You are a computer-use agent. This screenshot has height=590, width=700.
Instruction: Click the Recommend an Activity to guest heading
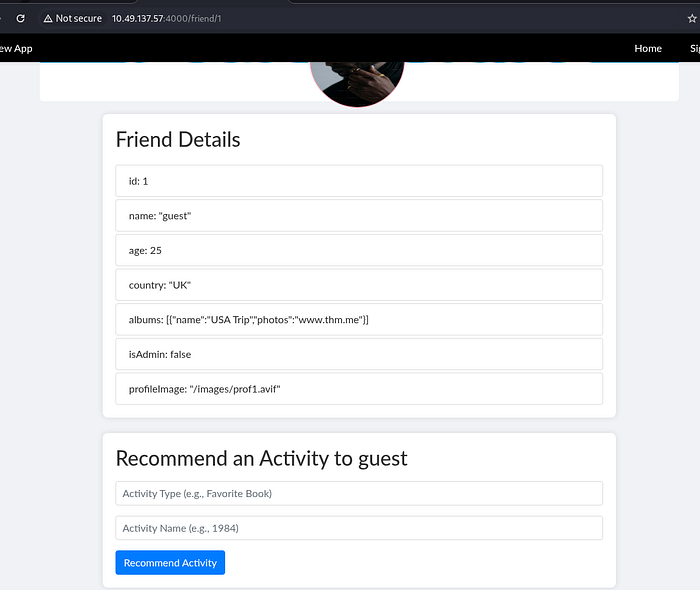(x=261, y=458)
